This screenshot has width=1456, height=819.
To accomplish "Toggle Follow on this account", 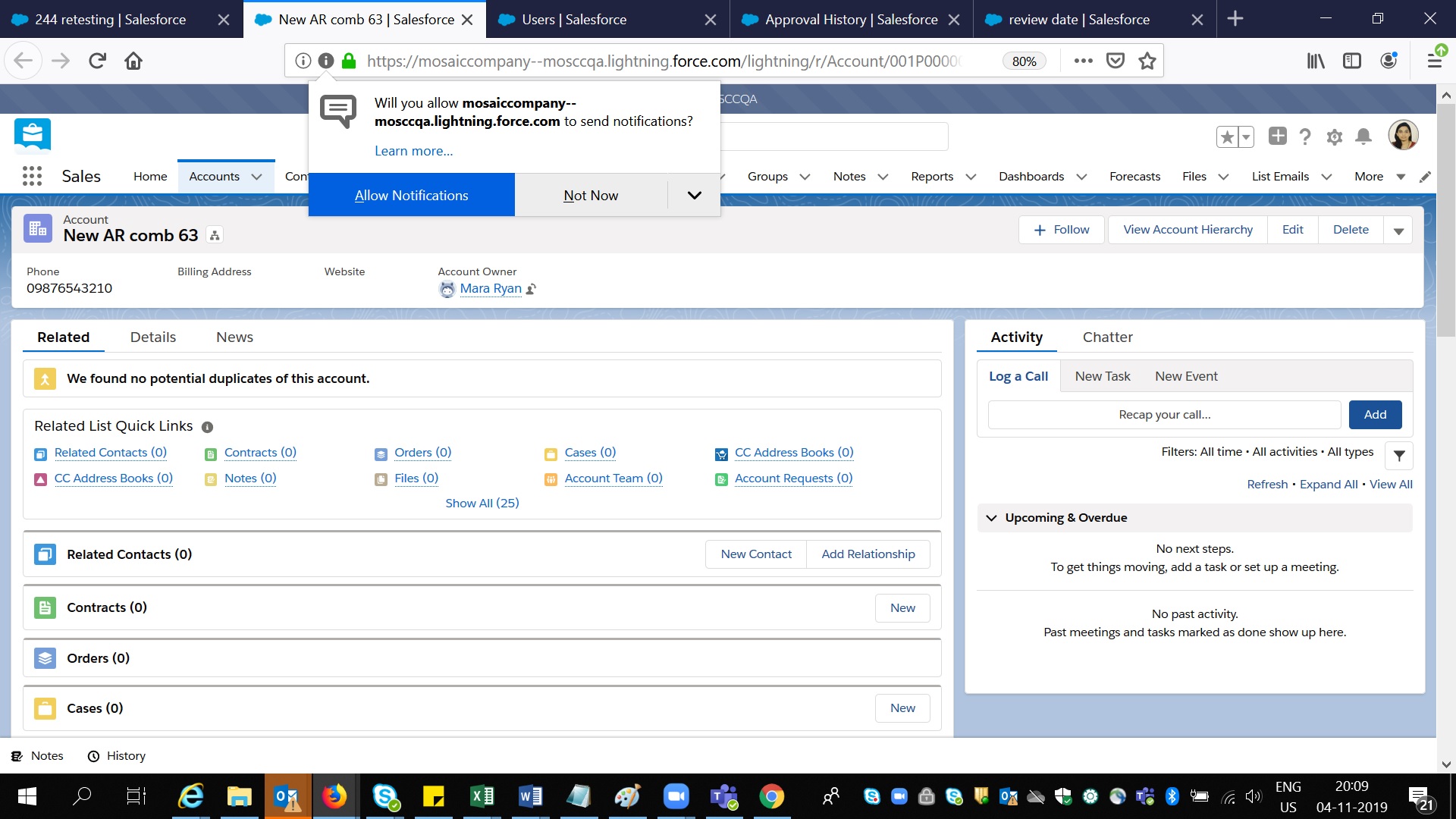I will point(1062,230).
